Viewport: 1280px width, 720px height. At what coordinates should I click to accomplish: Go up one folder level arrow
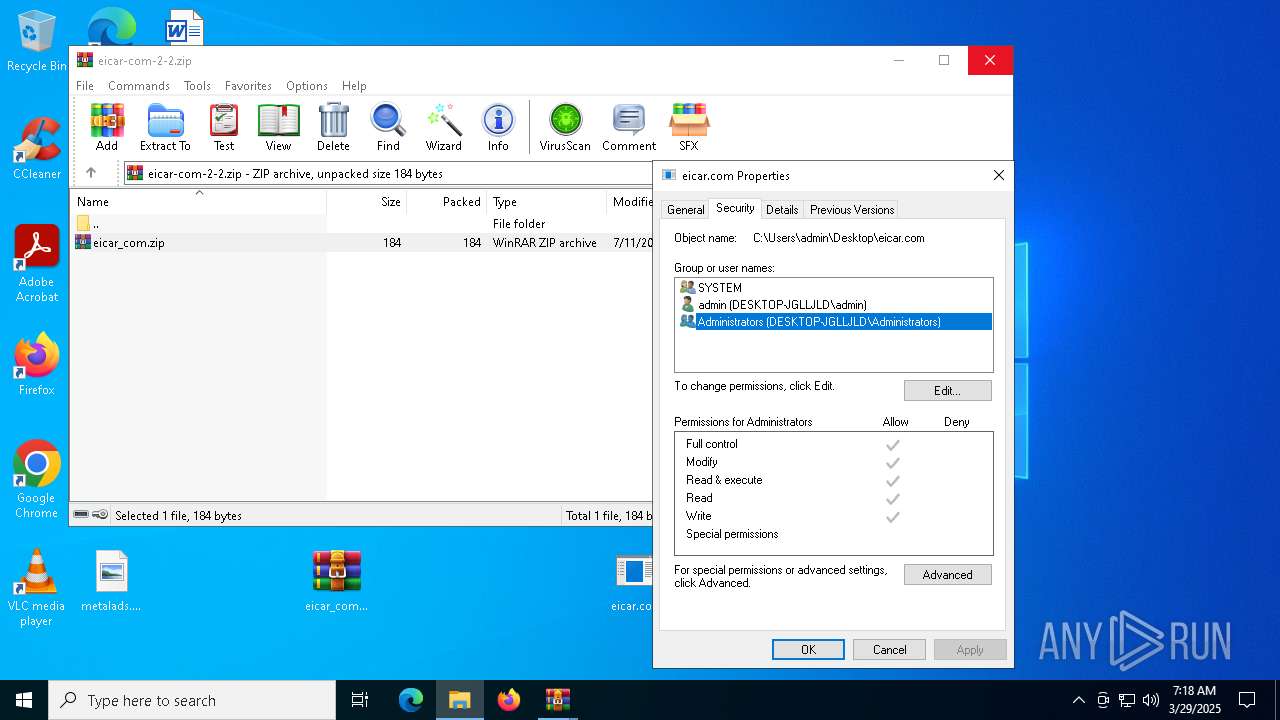tap(91, 173)
